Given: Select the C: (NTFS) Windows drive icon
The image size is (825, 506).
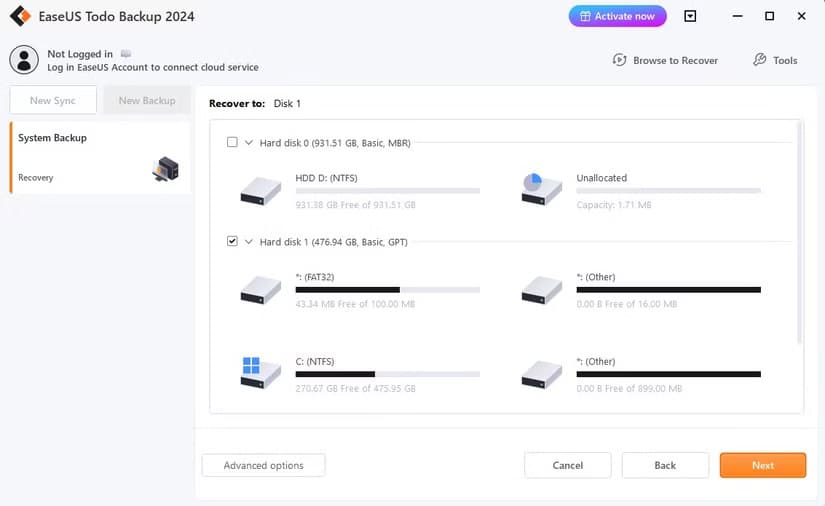Looking at the screenshot, I should [x=260, y=373].
